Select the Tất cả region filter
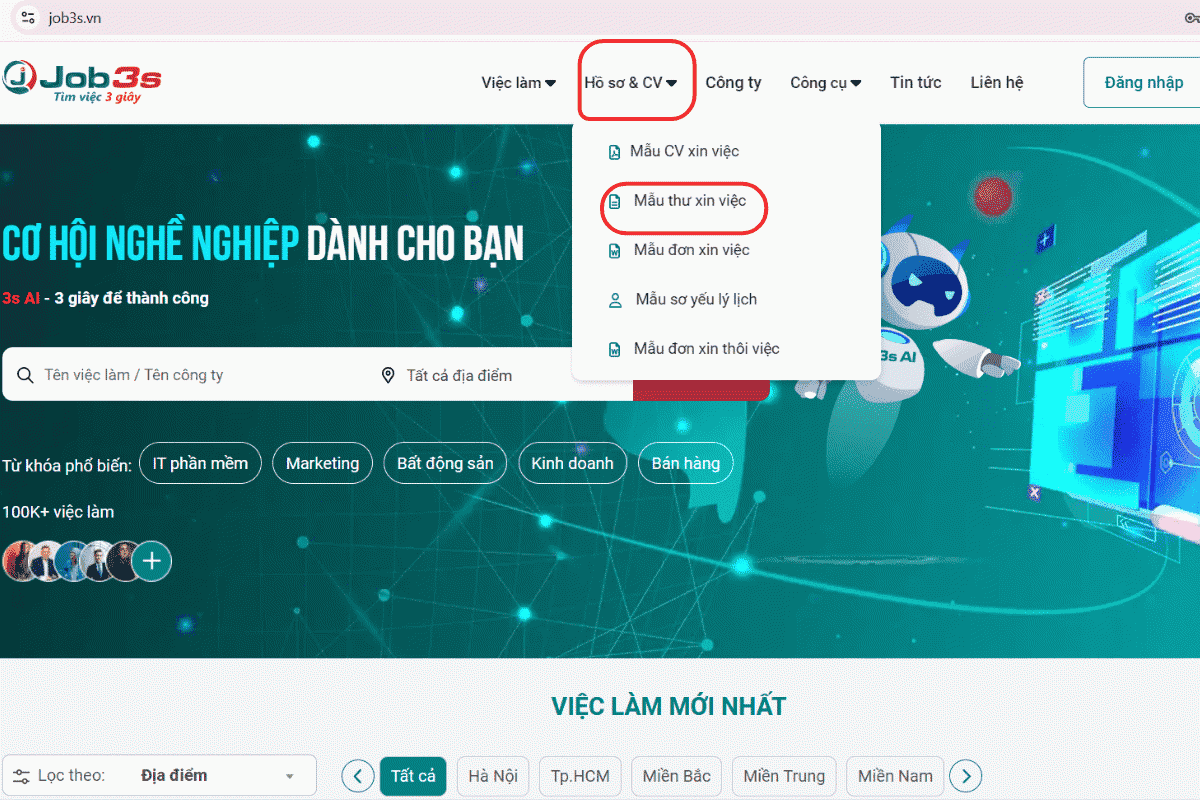 coord(412,775)
